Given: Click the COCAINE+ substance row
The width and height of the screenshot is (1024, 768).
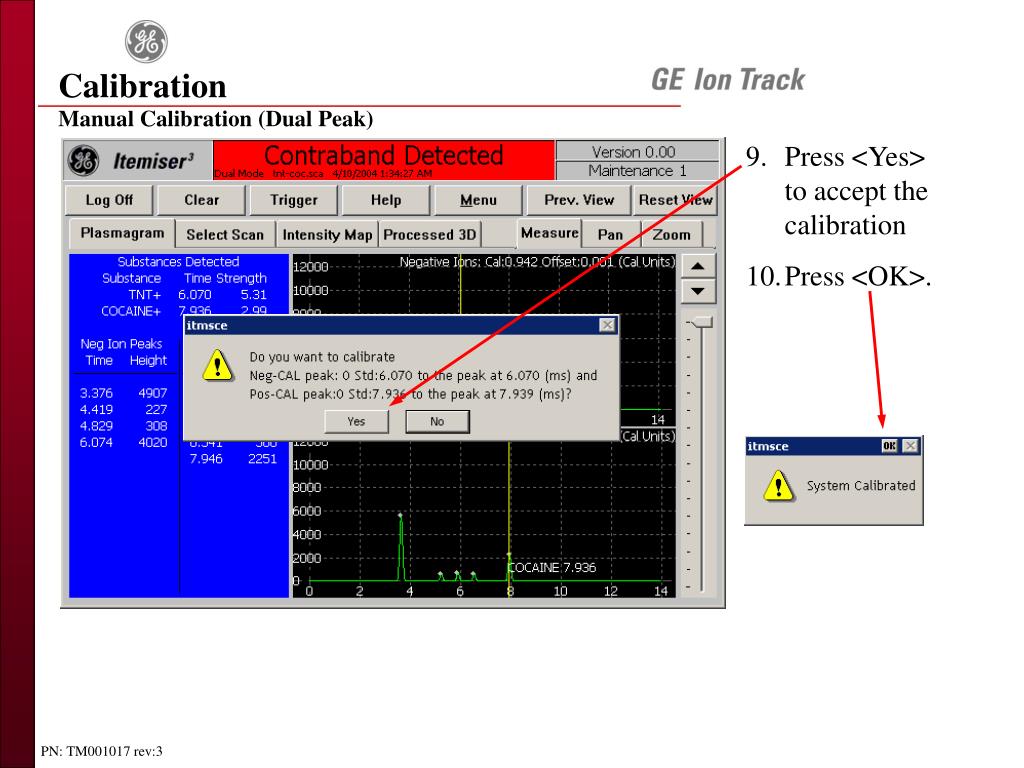Looking at the screenshot, I should [x=184, y=311].
